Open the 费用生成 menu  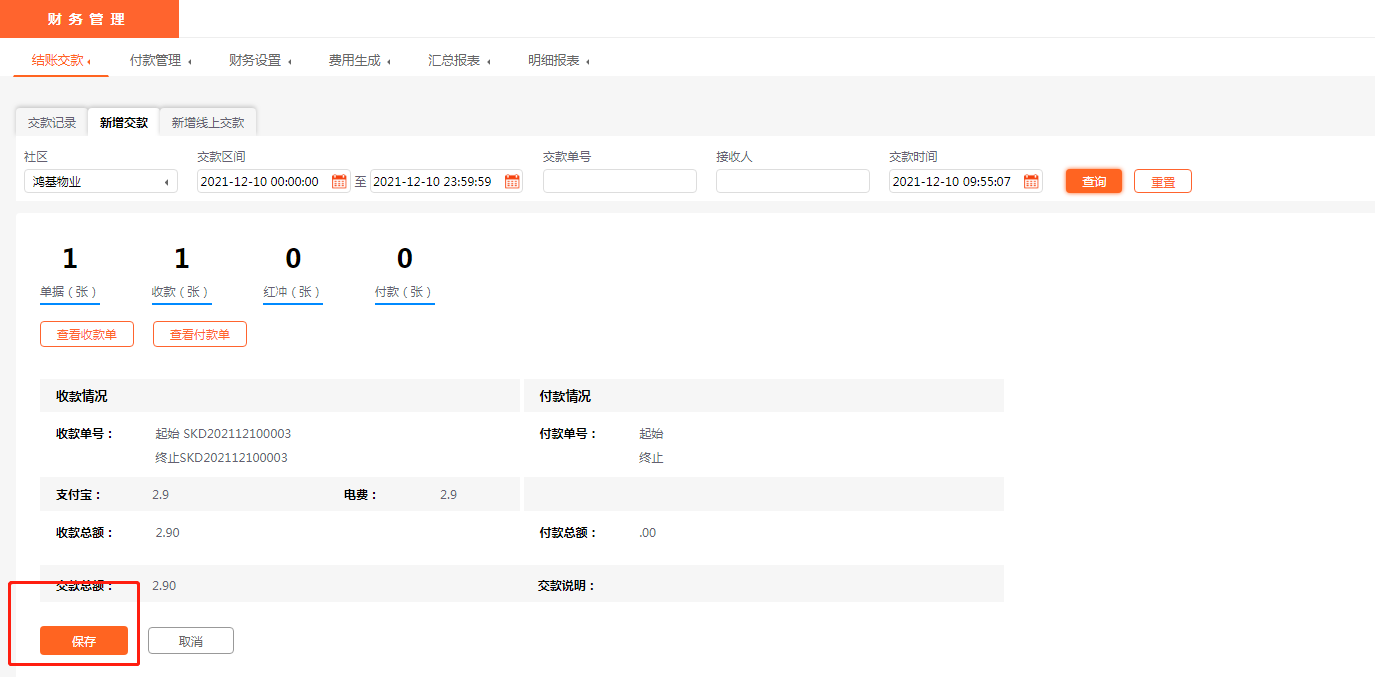coord(358,60)
